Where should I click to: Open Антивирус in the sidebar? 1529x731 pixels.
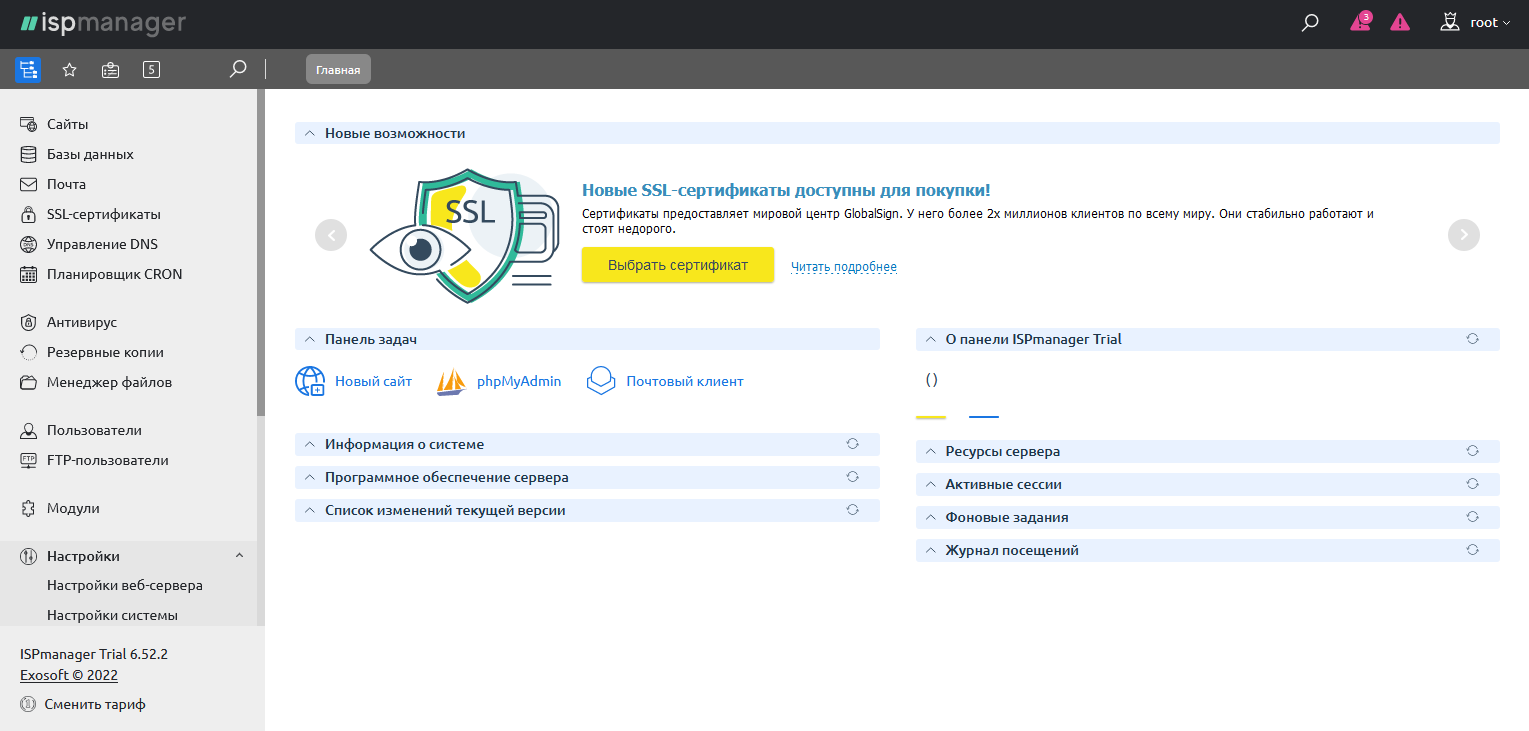click(82, 322)
